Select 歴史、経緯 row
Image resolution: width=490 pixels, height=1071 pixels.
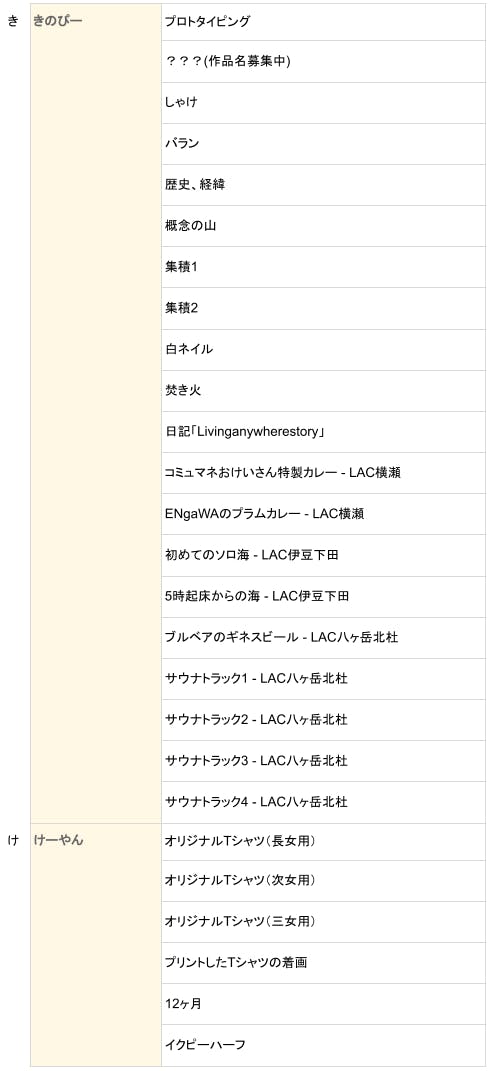click(323, 185)
